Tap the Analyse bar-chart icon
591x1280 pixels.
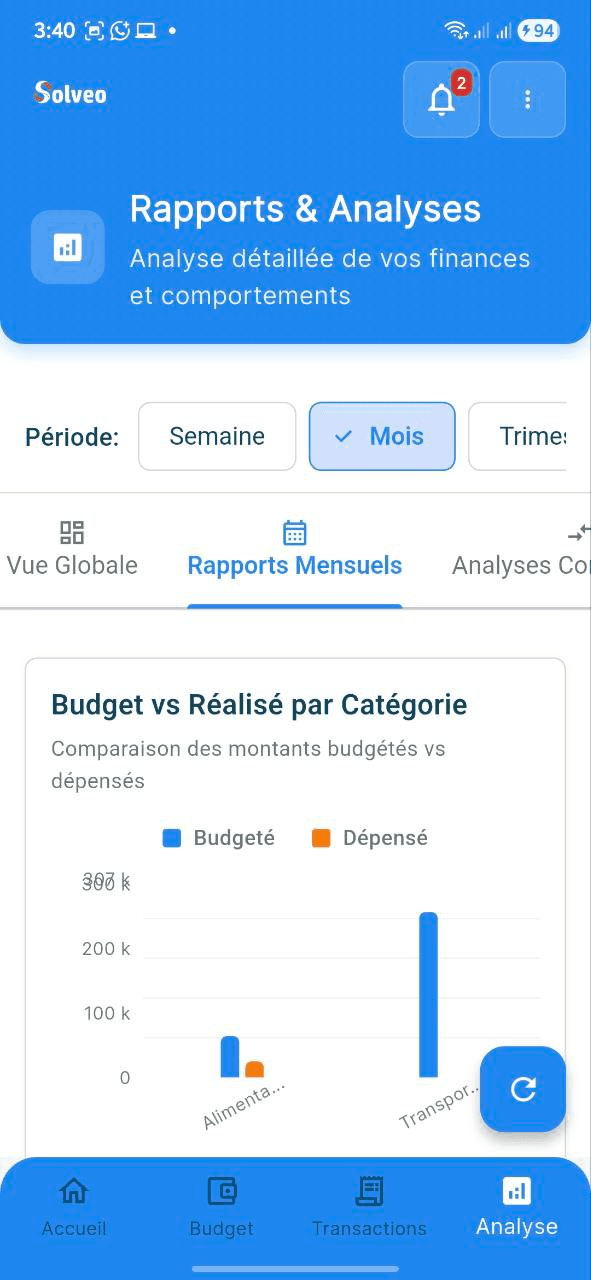(x=516, y=1190)
